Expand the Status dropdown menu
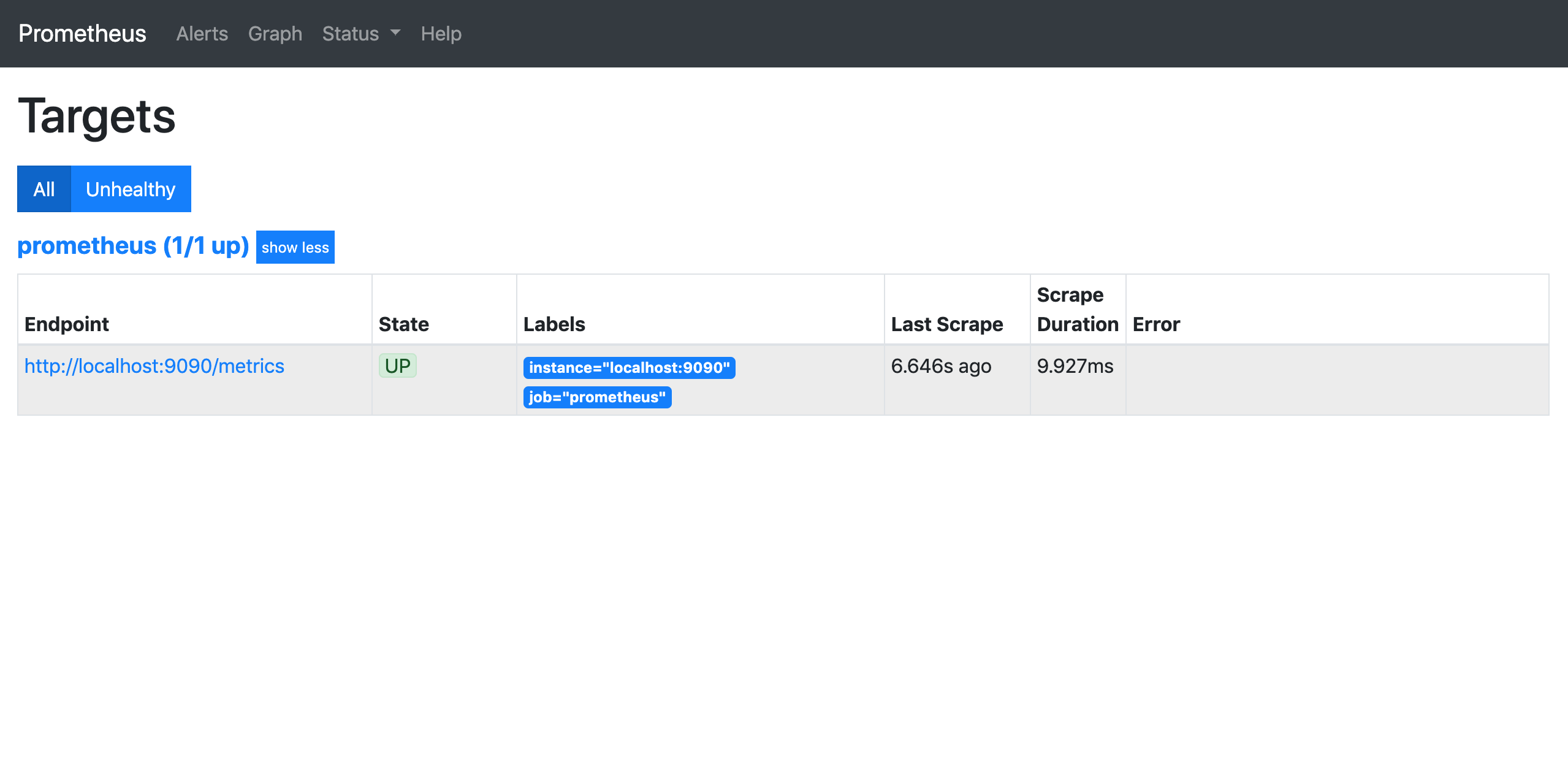The image size is (1568, 780). 360,34
